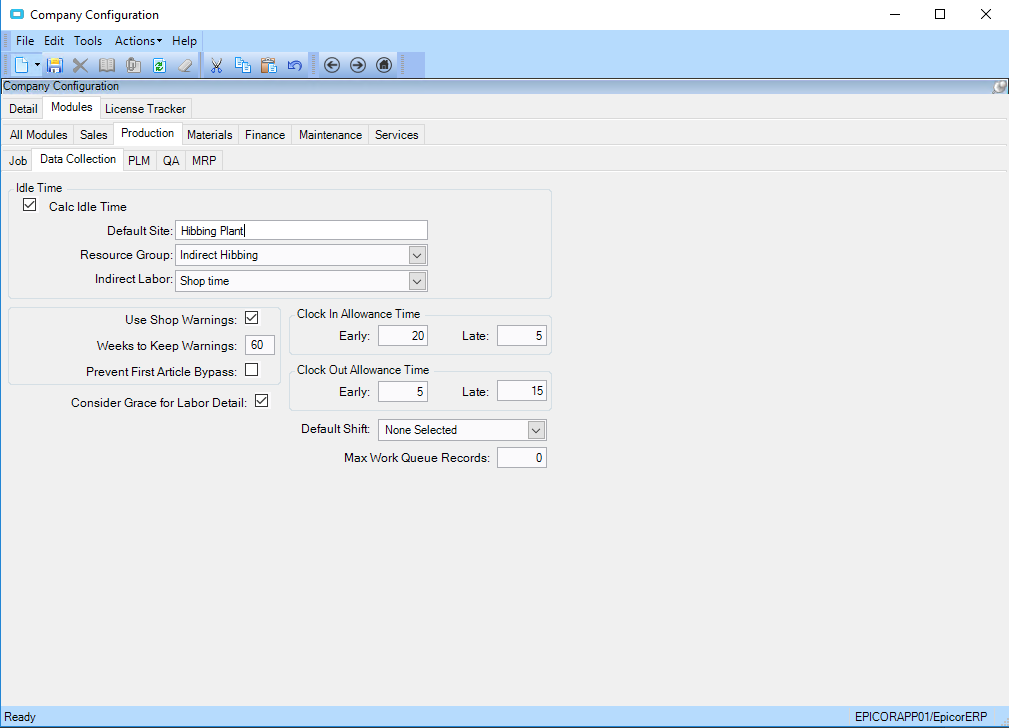Click the Max Work Queue Records field
This screenshot has width=1009, height=728.
[522, 458]
